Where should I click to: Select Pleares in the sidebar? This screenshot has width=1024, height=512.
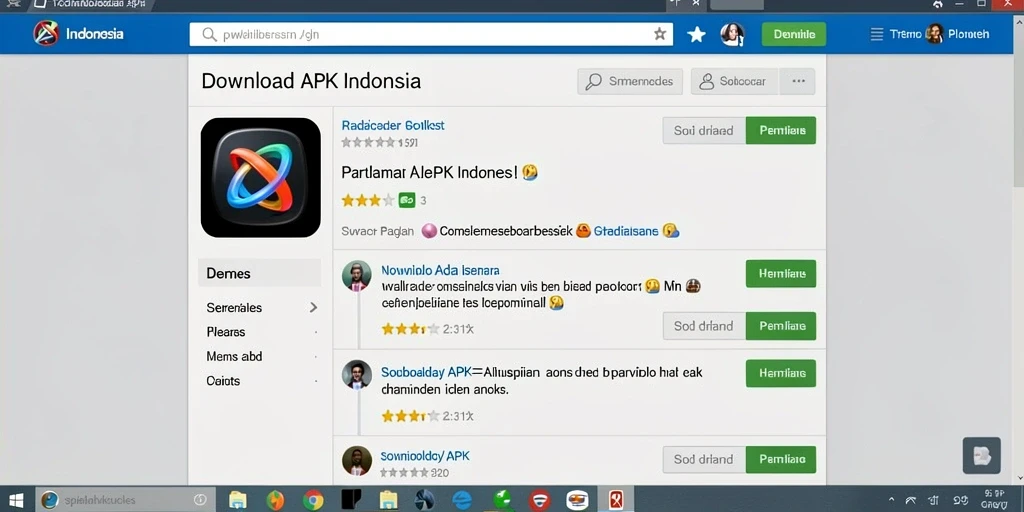pyautogui.click(x=226, y=332)
